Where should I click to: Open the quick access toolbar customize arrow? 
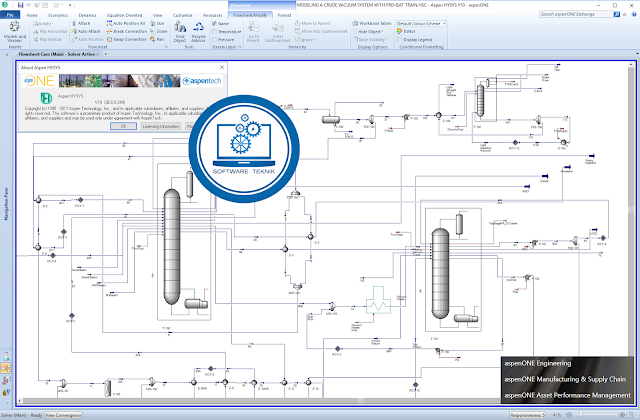click(x=70, y=5)
